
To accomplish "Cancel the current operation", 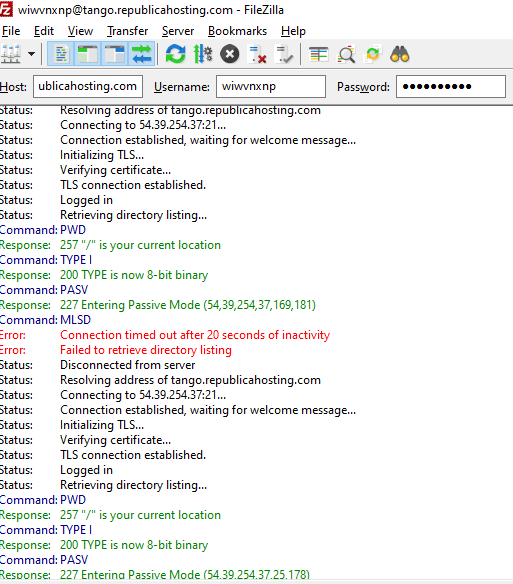I will [230, 54].
